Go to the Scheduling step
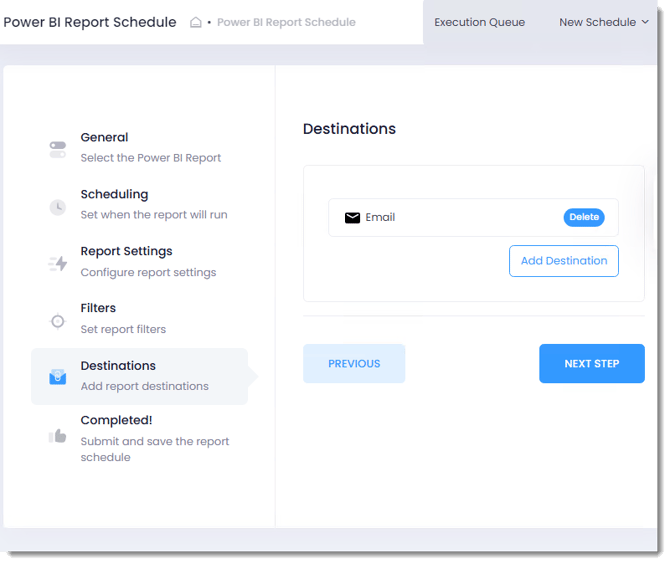The width and height of the screenshot is (670, 564). tap(114, 195)
